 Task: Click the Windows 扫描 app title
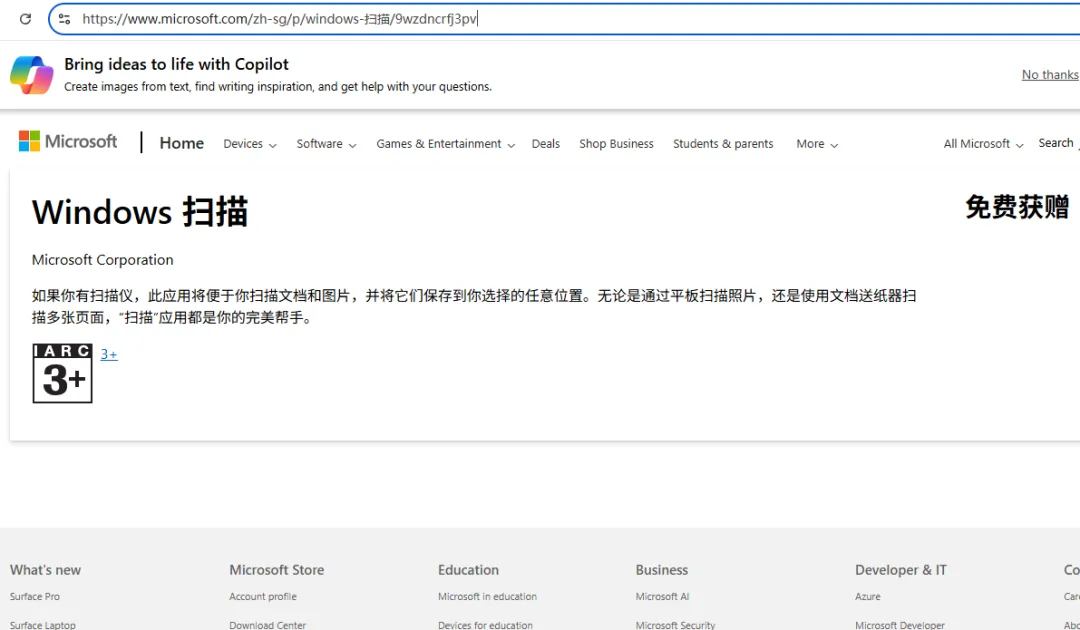[140, 212]
